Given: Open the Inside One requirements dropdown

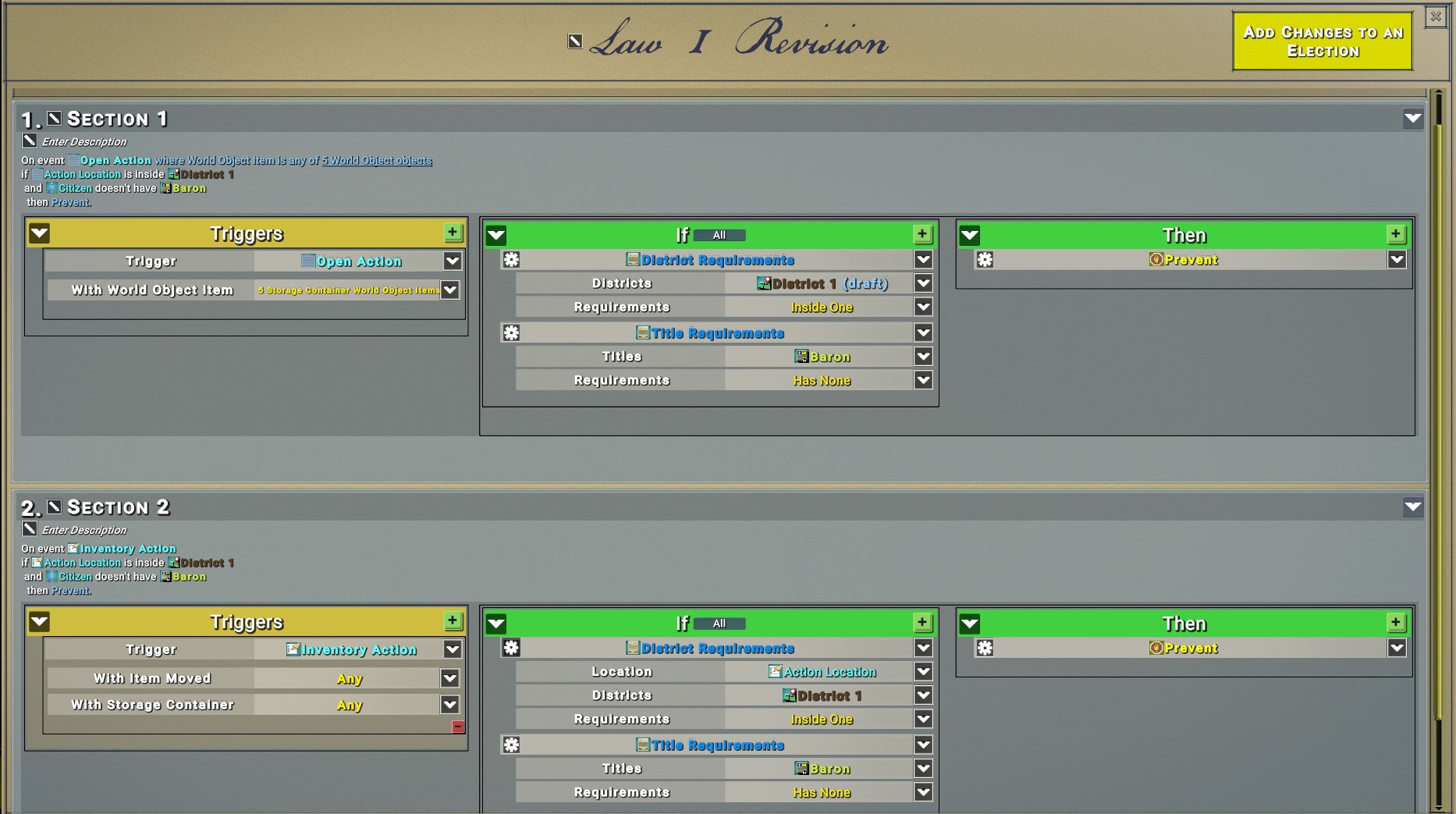Looking at the screenshot, I should tap(923, 307).
